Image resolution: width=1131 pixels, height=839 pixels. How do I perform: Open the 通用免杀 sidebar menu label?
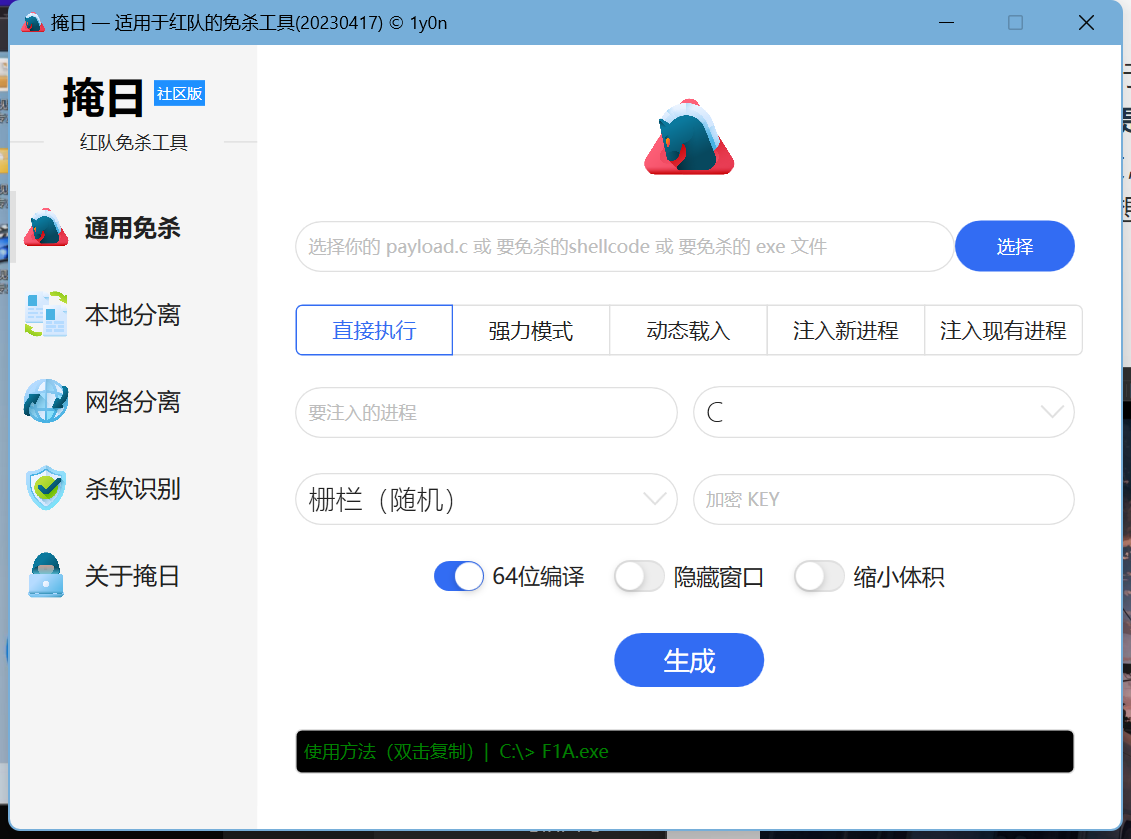(x=133, y=228)
